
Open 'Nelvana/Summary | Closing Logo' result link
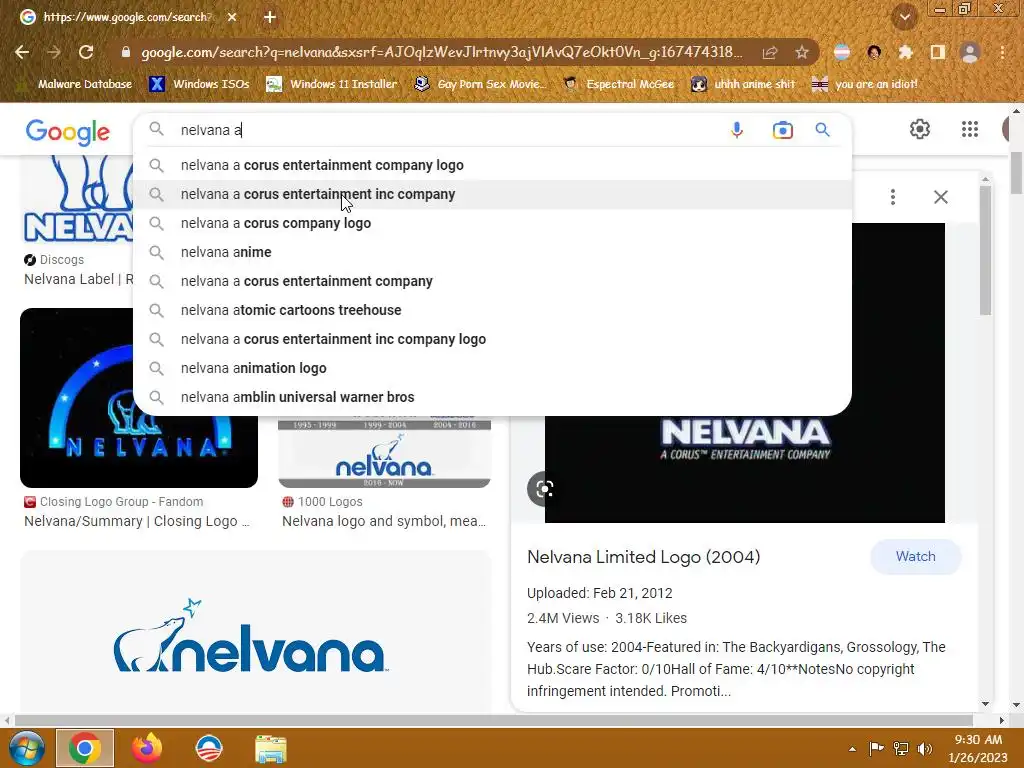point(137,521)
